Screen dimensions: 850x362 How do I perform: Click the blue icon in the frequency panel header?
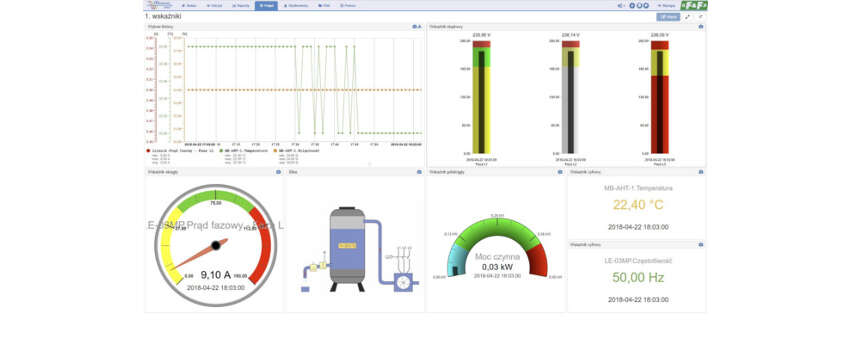point(700,244)
